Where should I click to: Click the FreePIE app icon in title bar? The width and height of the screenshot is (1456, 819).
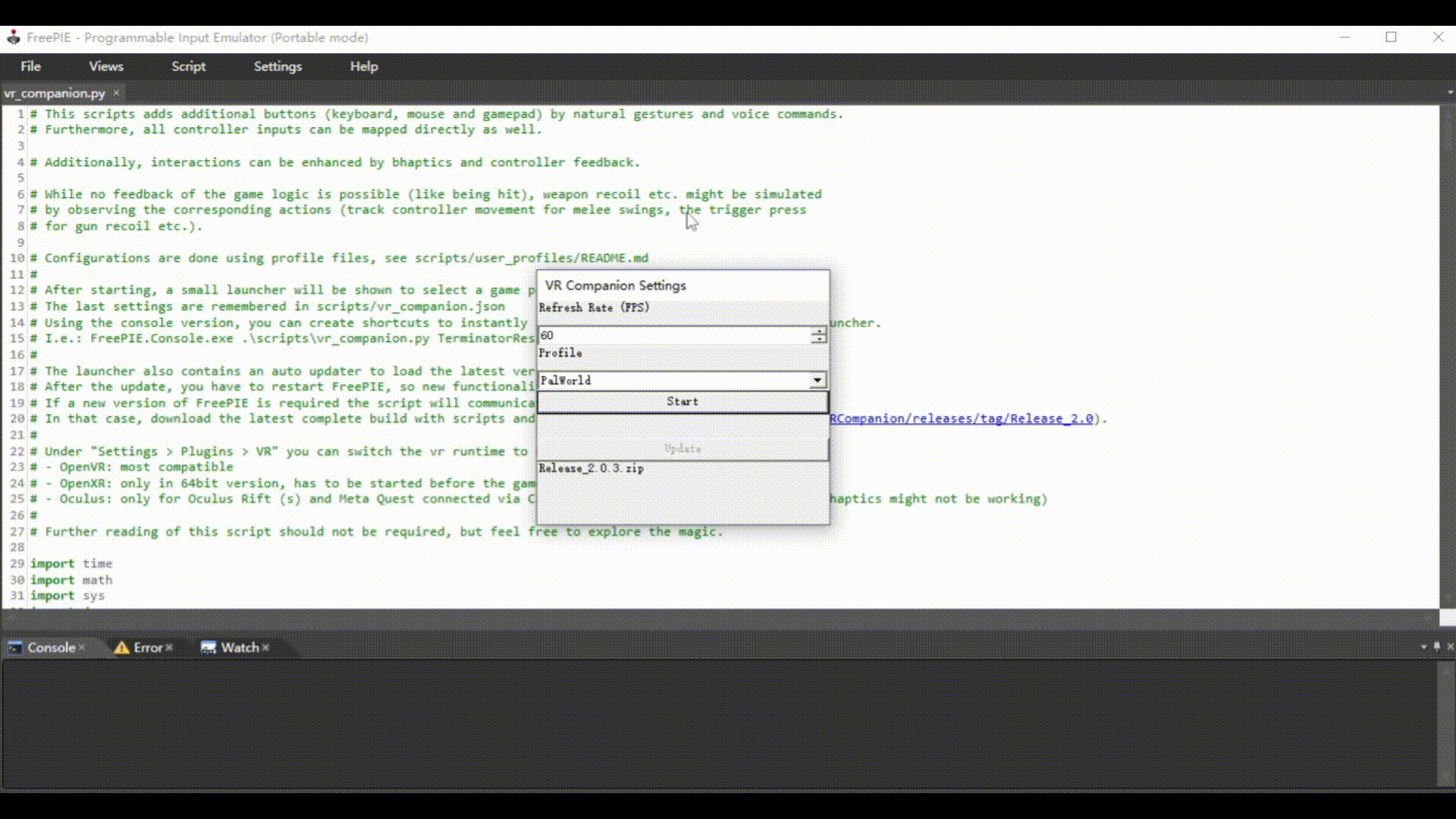pyautogui.click(x=14, y=37)
